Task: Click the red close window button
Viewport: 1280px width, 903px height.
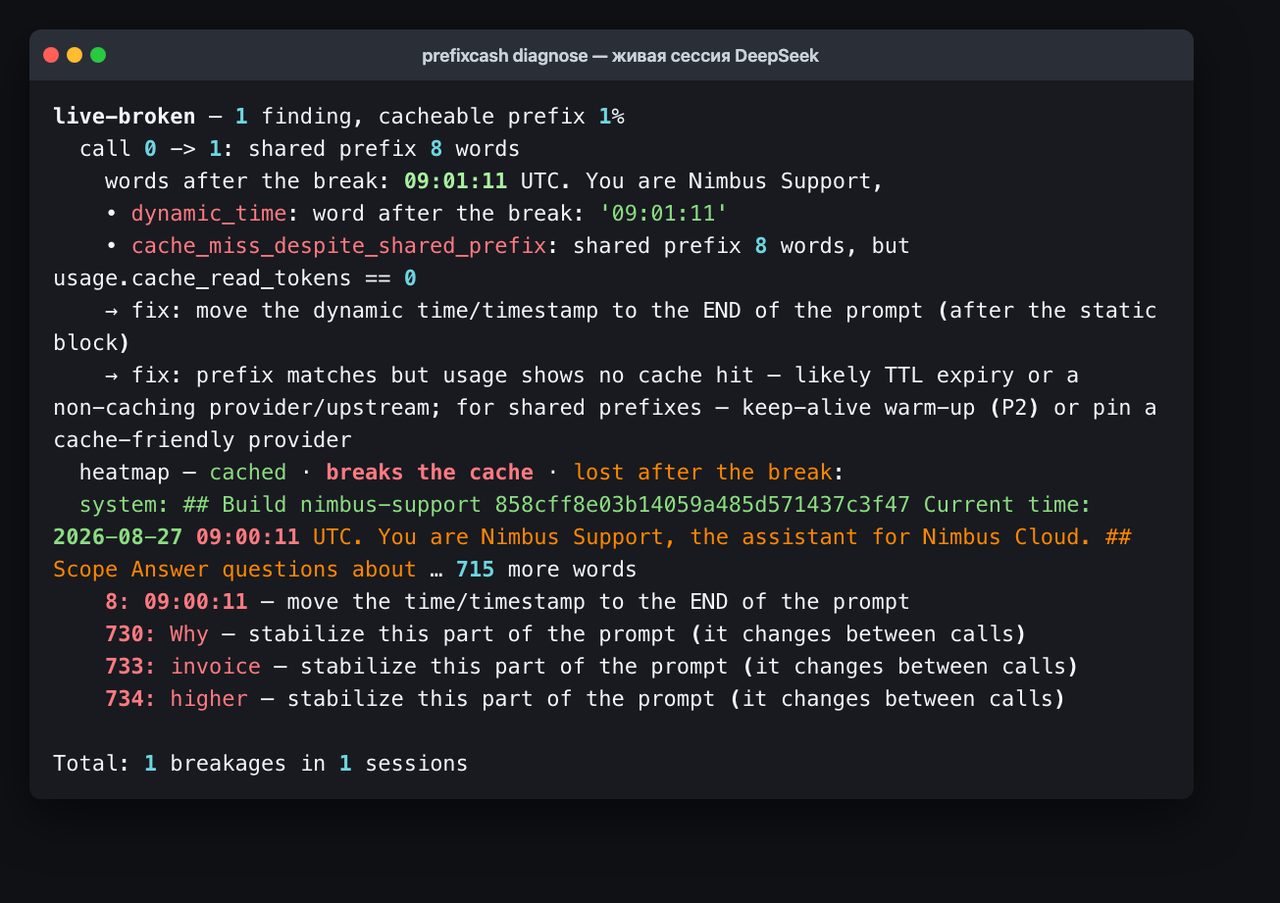Action: [51, 55]
